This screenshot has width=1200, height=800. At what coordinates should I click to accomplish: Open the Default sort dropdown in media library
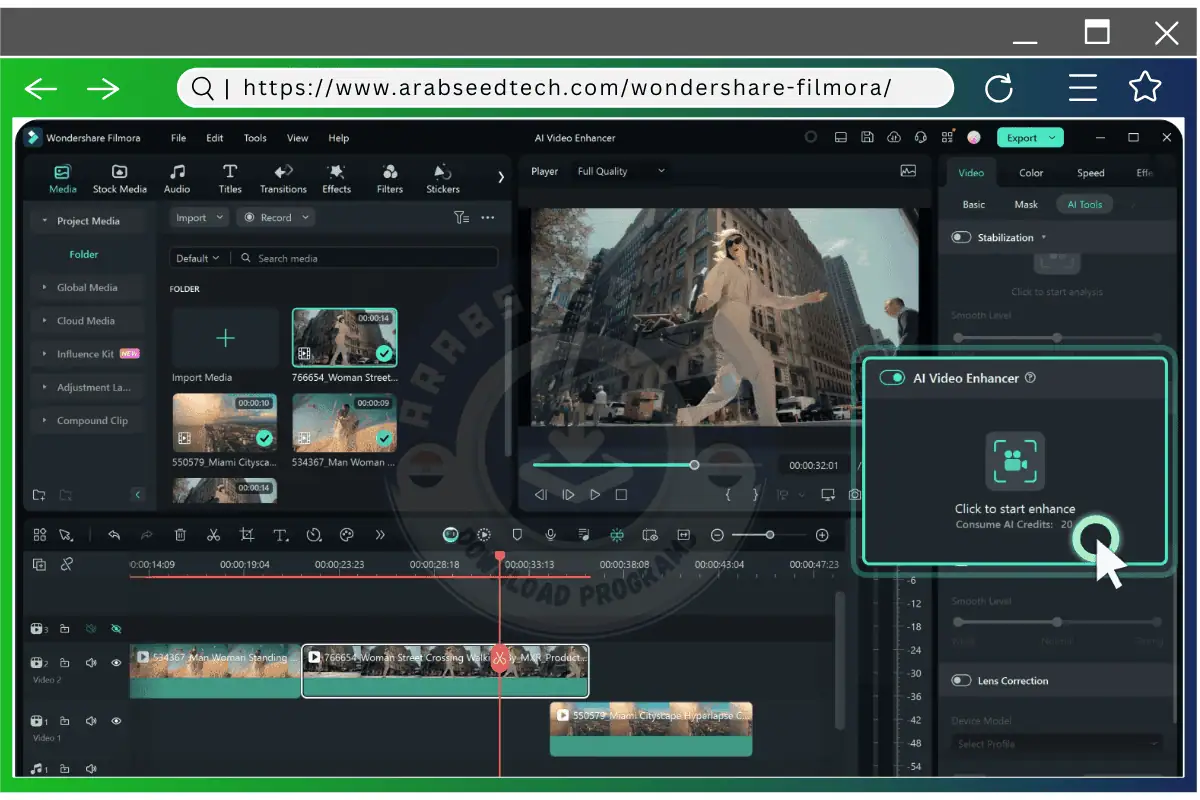click(x=198, y=257)
